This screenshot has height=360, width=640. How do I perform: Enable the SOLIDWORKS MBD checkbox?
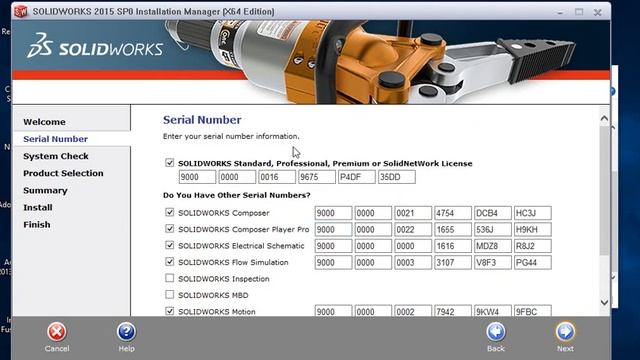pyautogui.click(x=169, y=295)
